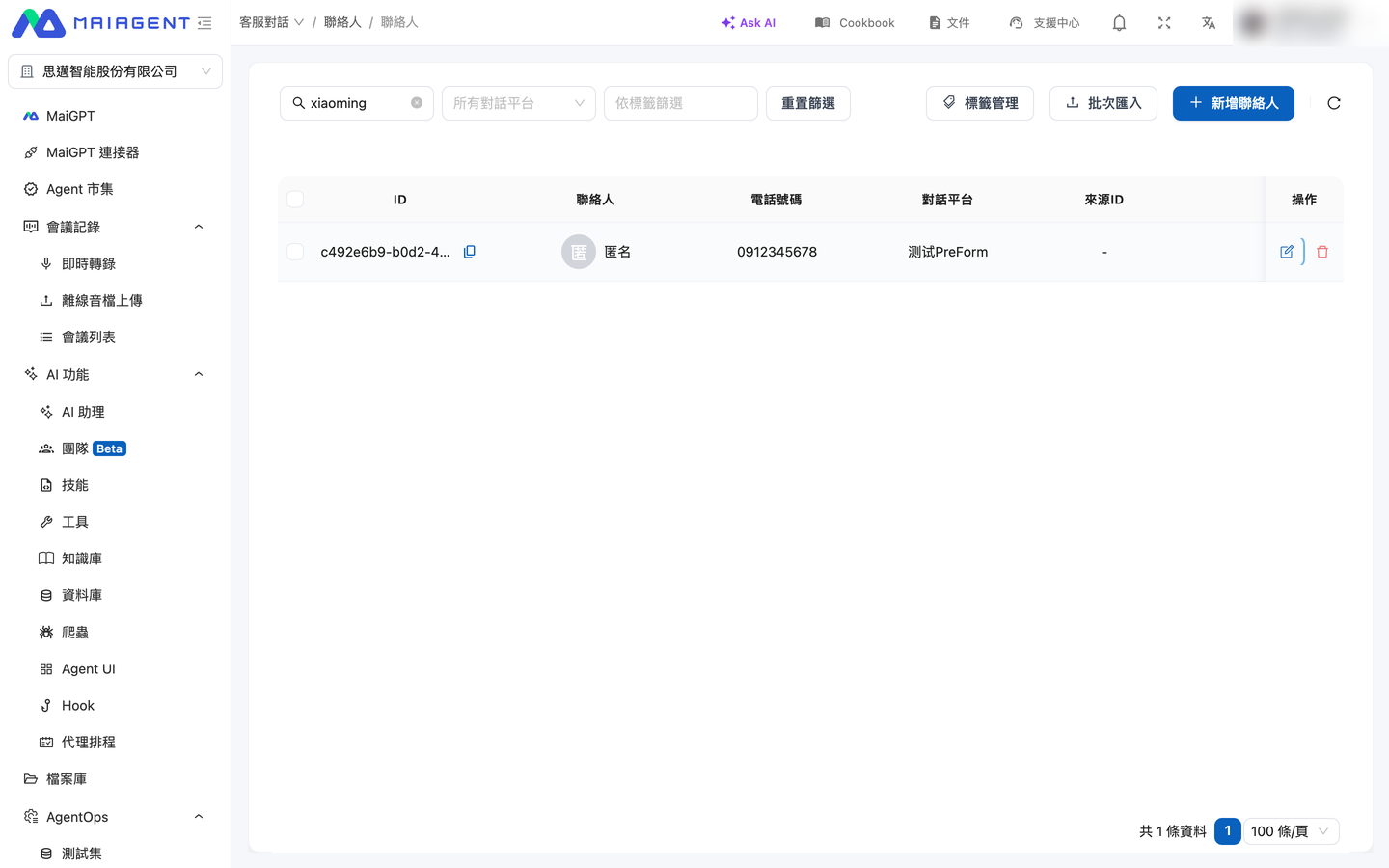Open notifications bell
This screenshot has width=1389, height=868.
1119,23
